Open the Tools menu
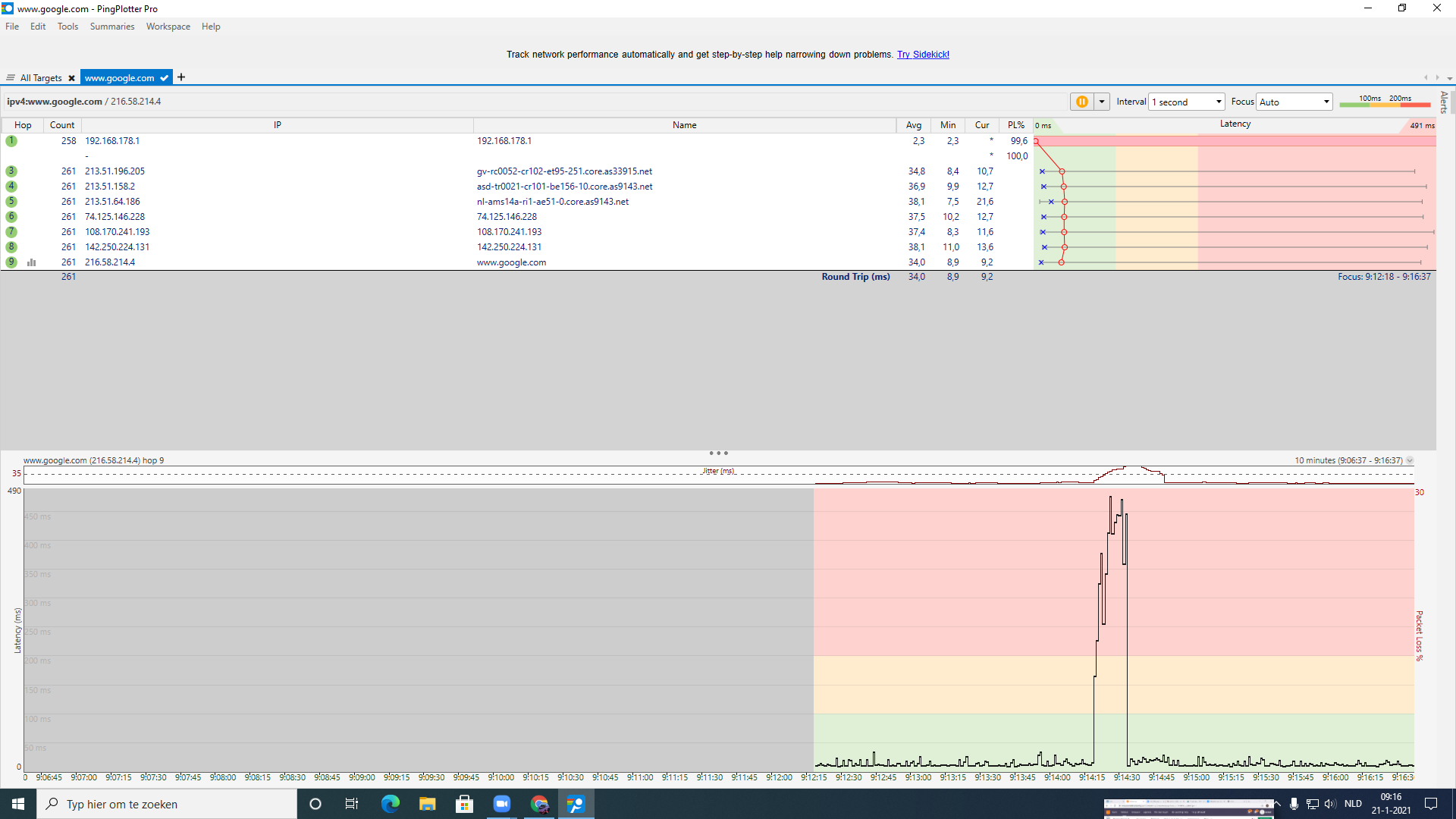Image resolution: width=1456 pixels, height=819 pixels. [x=67, y=27]
